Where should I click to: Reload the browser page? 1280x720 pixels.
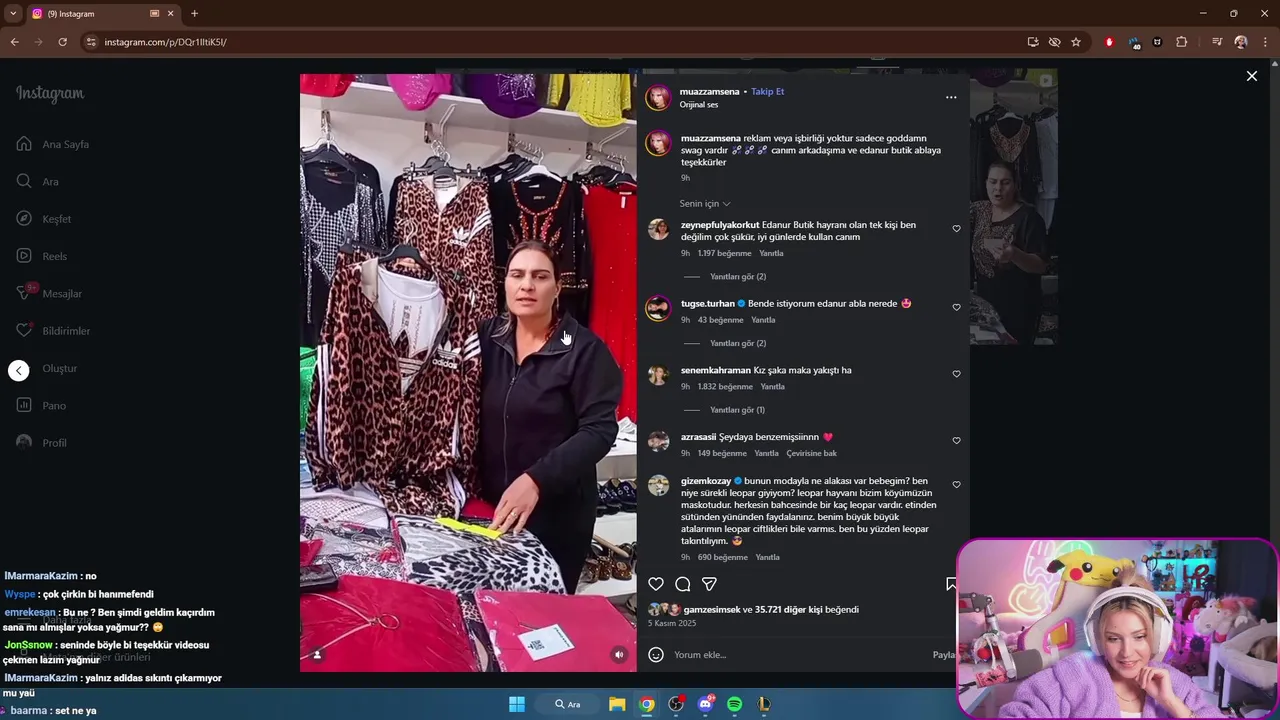[62, 42]
